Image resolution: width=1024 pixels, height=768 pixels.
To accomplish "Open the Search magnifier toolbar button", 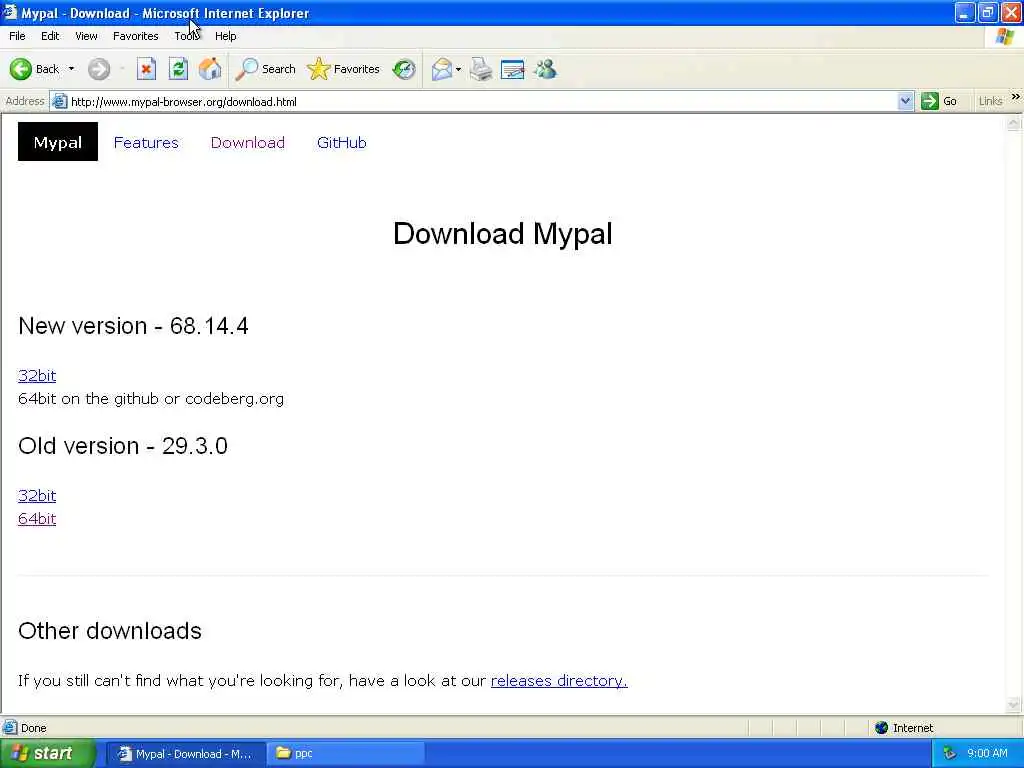I will pos(265,69).
